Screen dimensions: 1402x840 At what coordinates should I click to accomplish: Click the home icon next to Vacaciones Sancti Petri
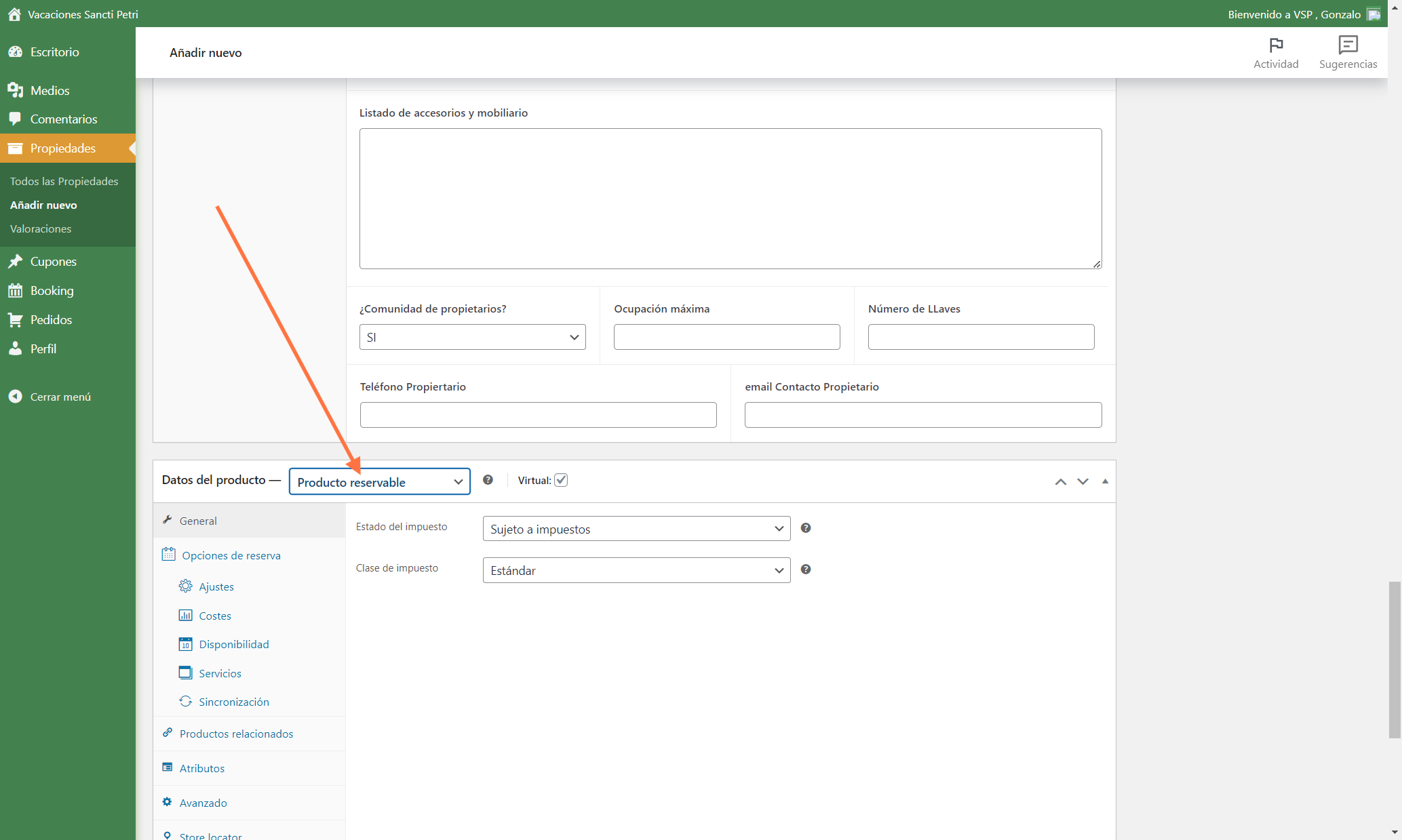click(x=14, y=14)
